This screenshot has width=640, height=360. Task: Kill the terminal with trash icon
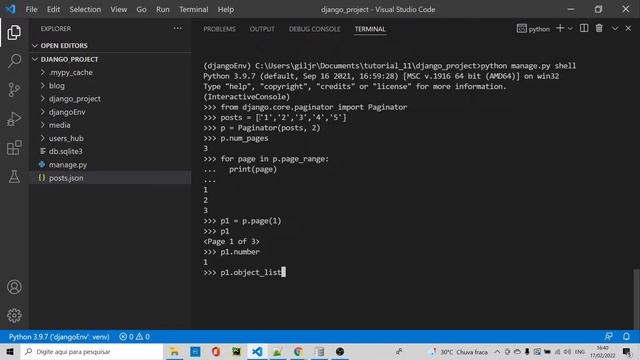point(599,28)
